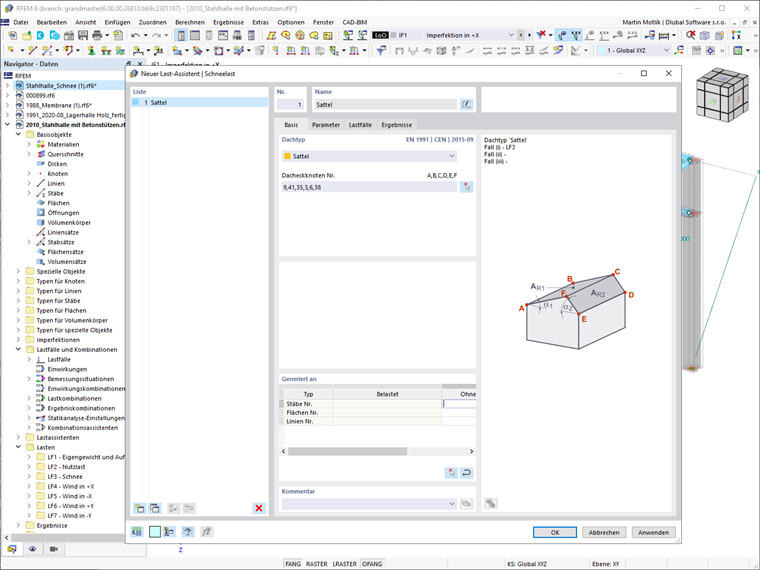Select '1 Sattel' in the Liste
The width and height of the screenshot is (760, 570).
click(x=200, y=102)
